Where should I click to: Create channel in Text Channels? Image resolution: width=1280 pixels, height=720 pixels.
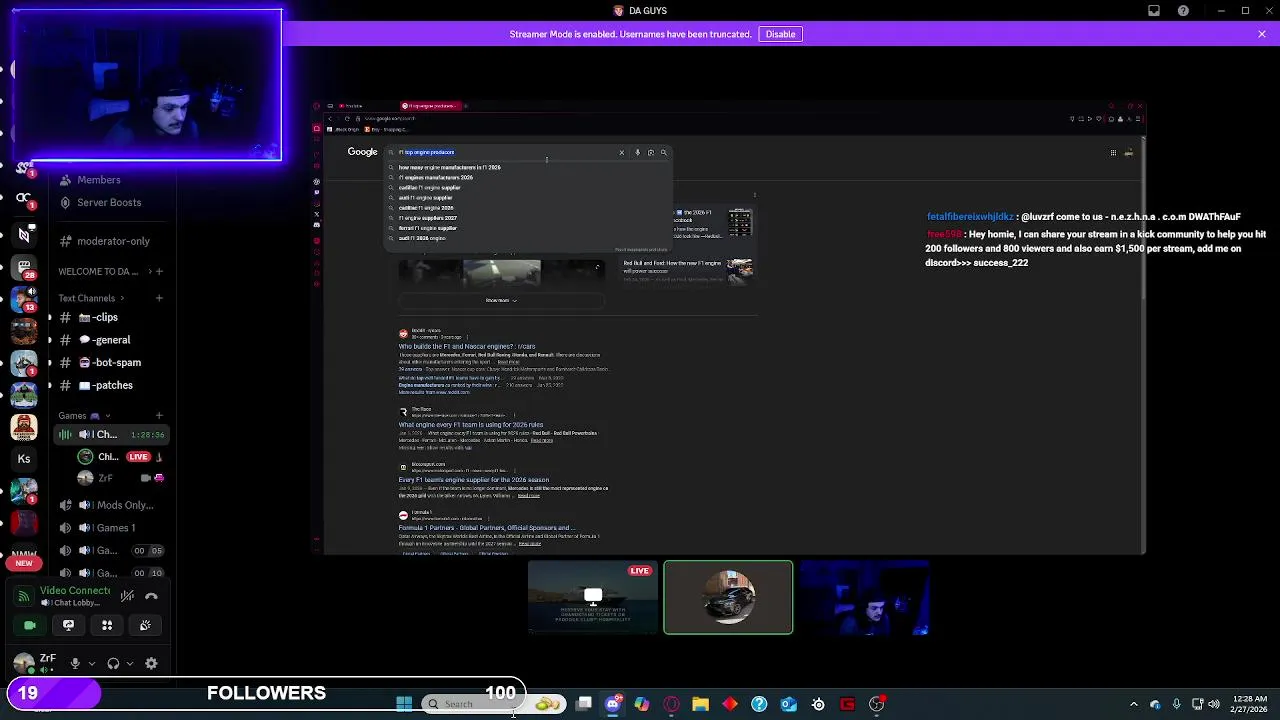point(158,298)
